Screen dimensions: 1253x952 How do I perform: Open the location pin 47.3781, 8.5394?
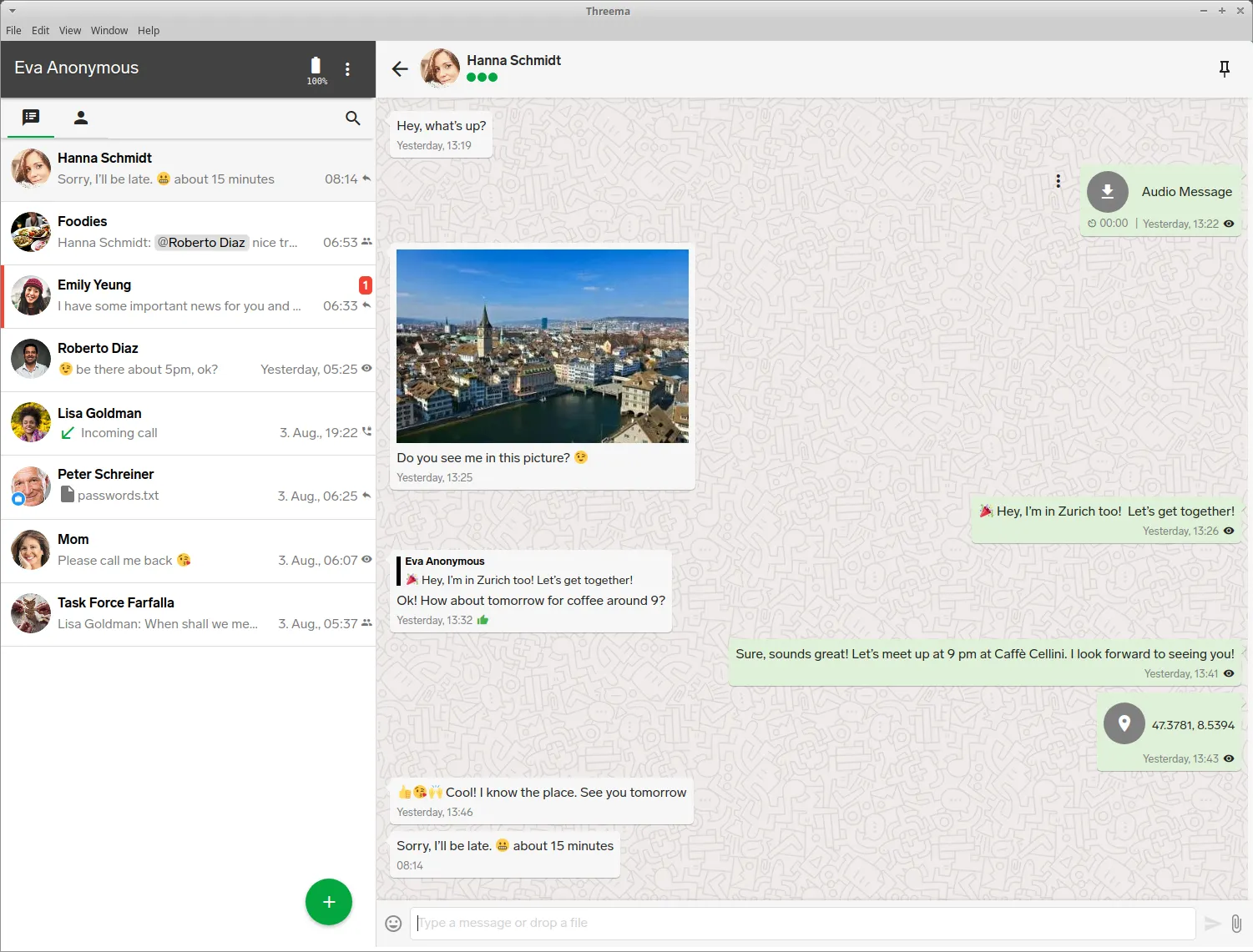coord(1124,723)
